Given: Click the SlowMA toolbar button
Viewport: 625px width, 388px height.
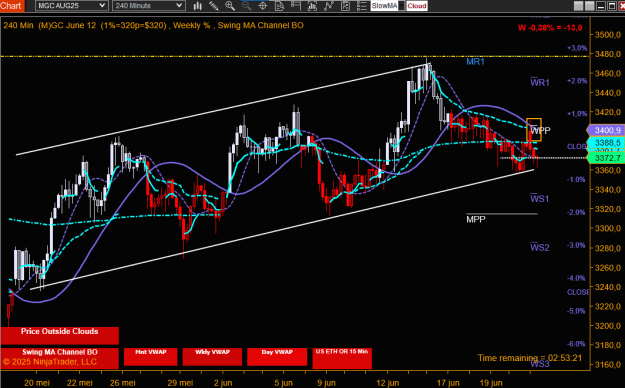Looking at the screenshot, I should (384, 6).
